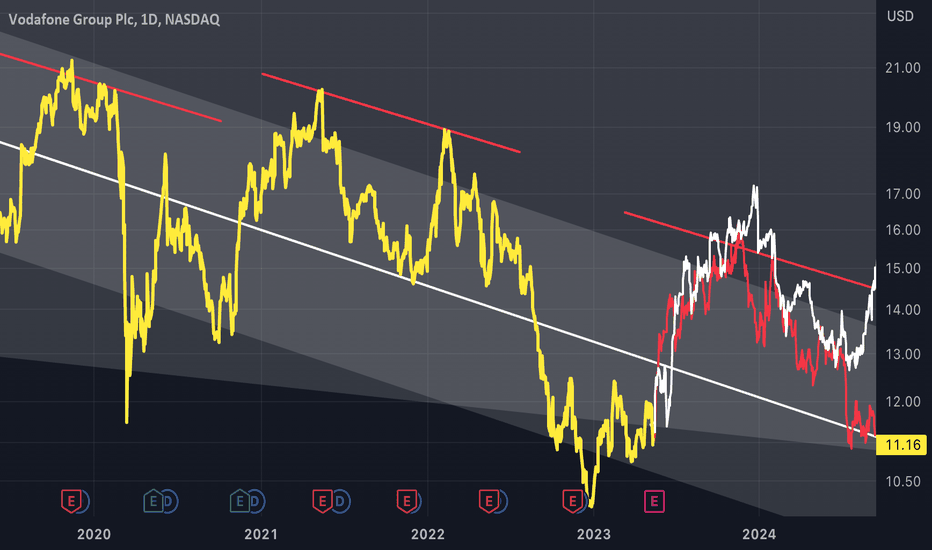
Task: Click the red earnings E marker nearest the 2020 label
Action: pyautogui.click(x=71, y=501)
